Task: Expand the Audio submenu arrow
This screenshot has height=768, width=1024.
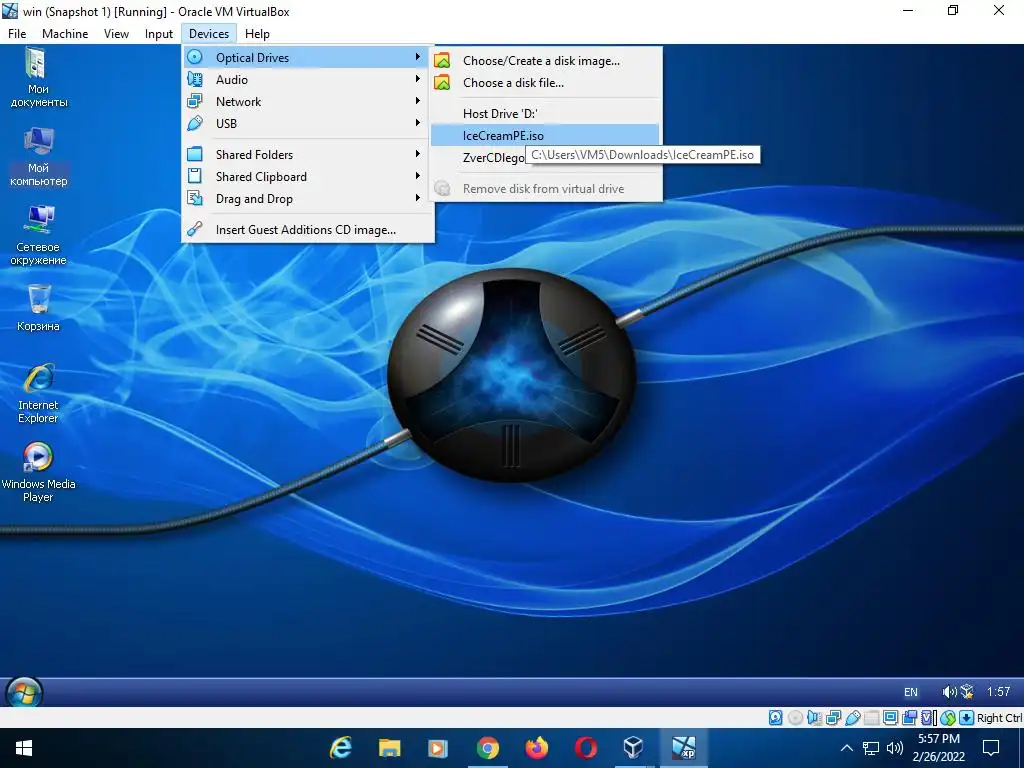Action: pos(417,79)
